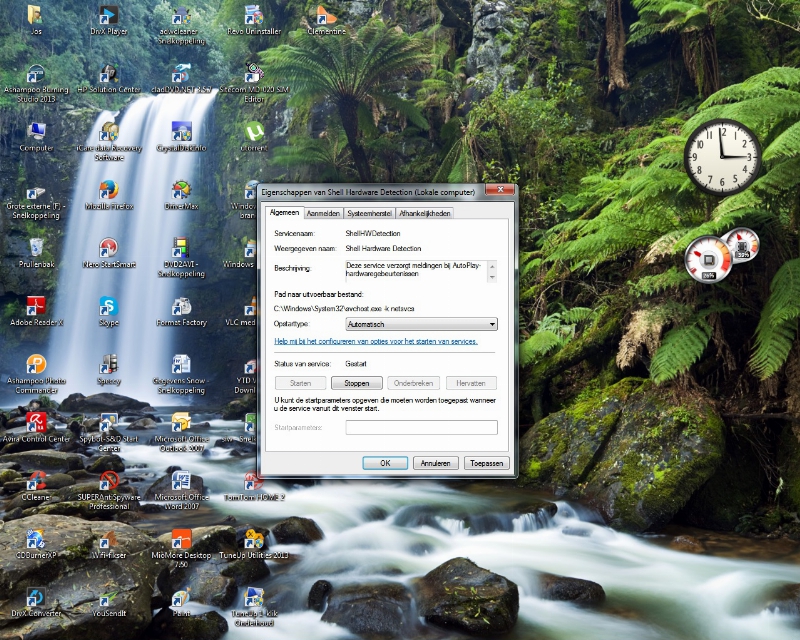Open the Opstarttype dropdown set to Automatisch
The width and height of the screenshot is (800, 640).
click(x=421, y=324)
